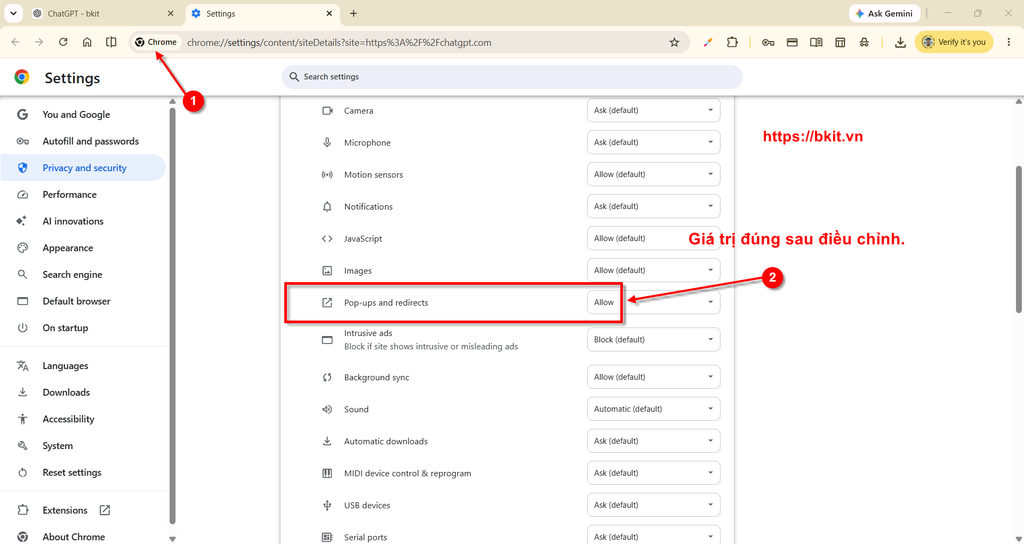Bookmark this page with the star icon

(674, 42)
